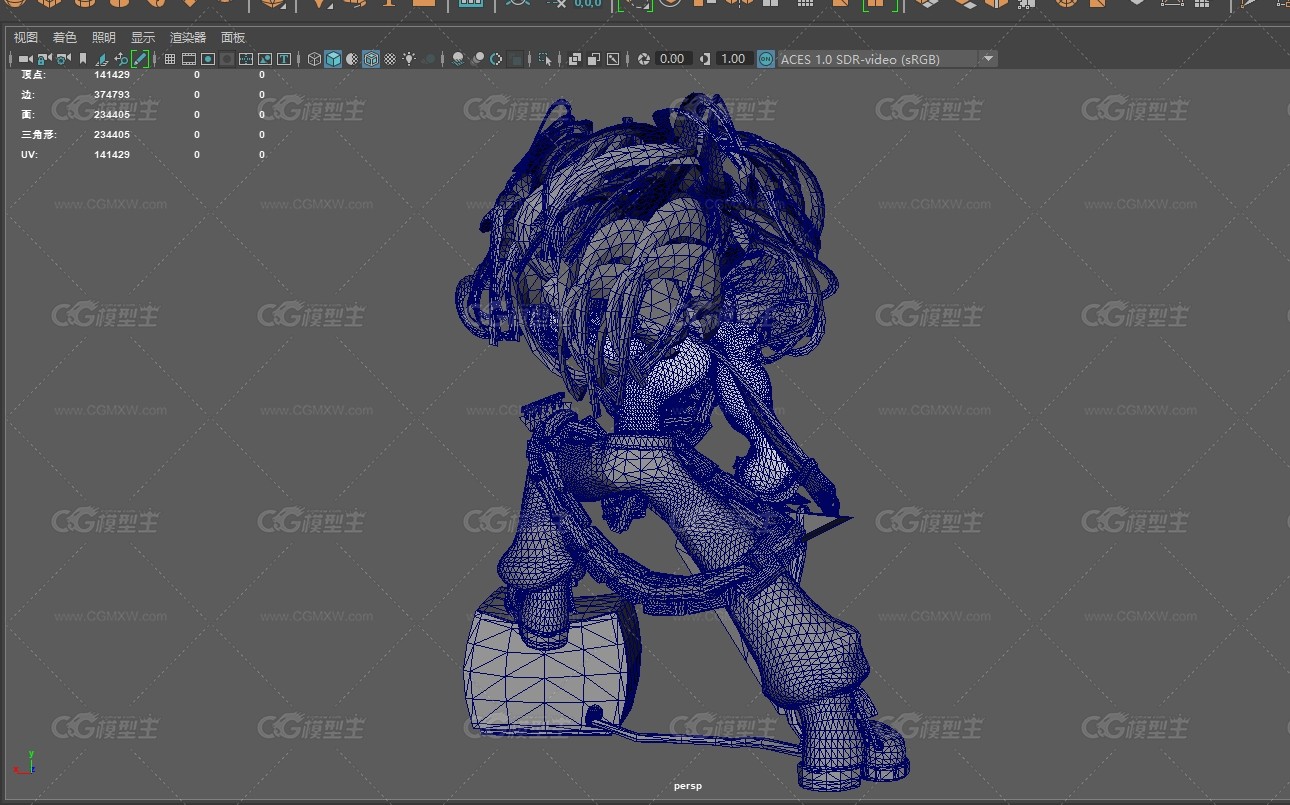
Task: Toggle the Film Gate icon
Action: [x=188, y=59]
